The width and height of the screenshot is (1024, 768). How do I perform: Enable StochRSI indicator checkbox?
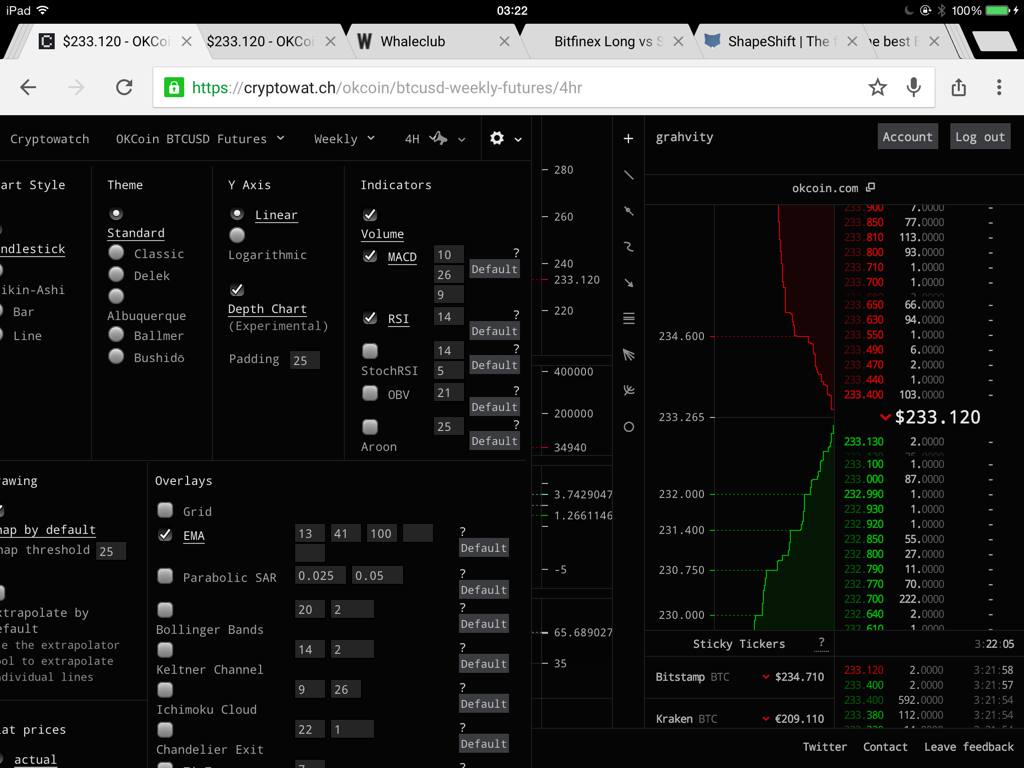point(370,351)
